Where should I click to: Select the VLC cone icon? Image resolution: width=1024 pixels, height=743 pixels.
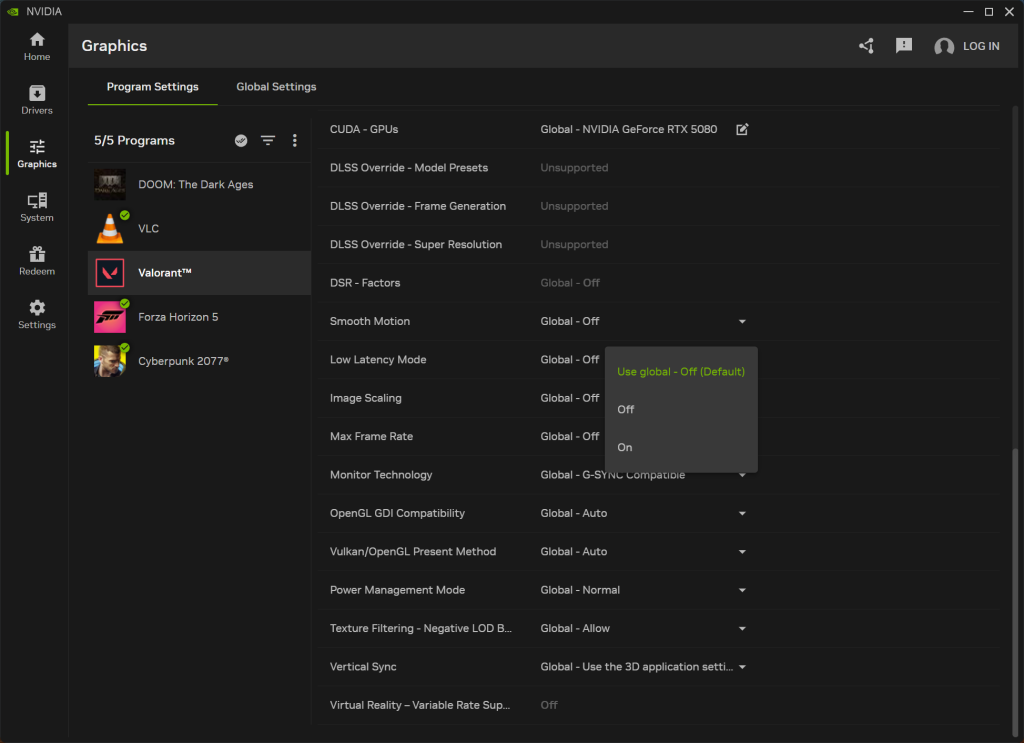[110, 229]
